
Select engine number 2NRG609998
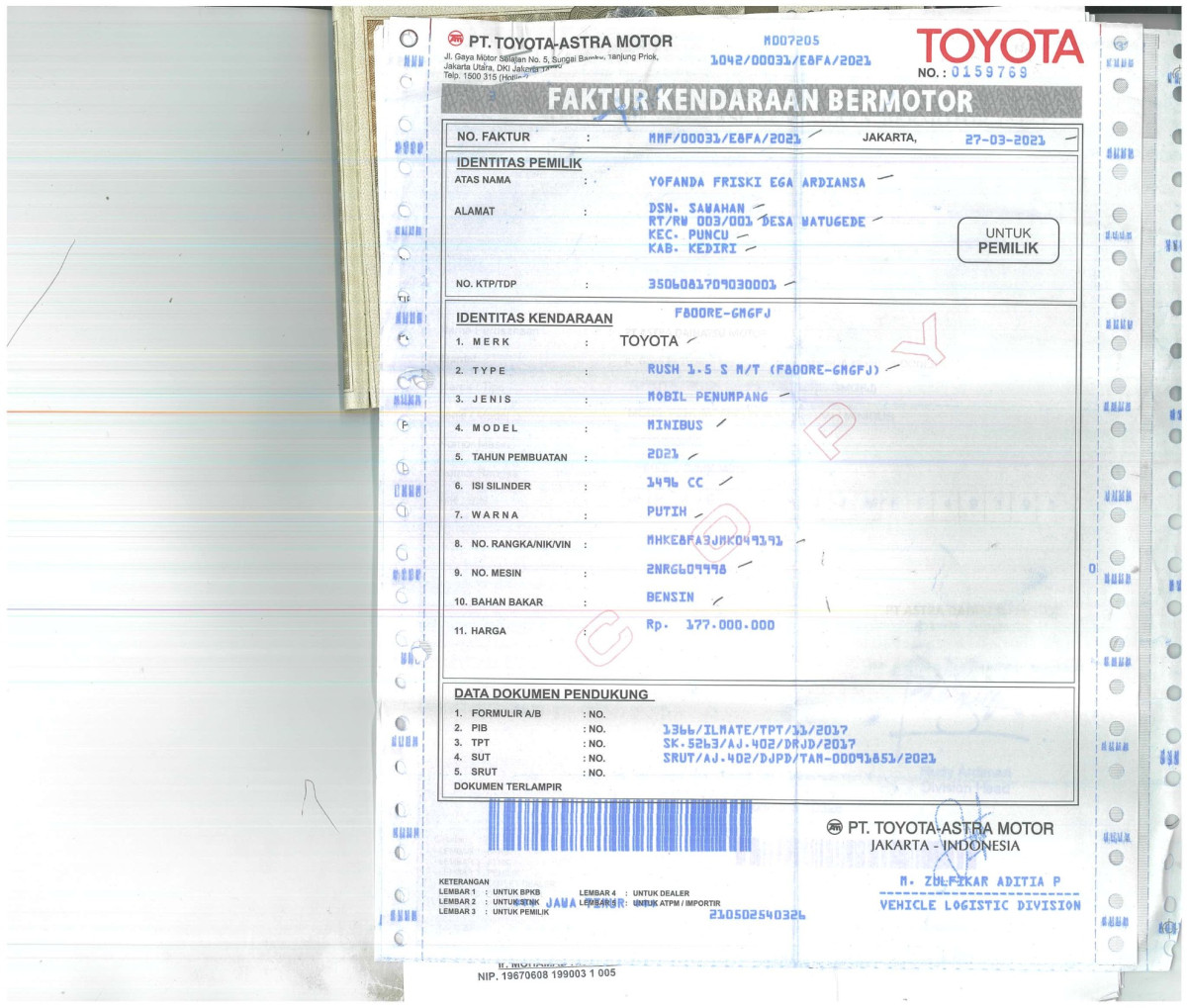(686, 569)
